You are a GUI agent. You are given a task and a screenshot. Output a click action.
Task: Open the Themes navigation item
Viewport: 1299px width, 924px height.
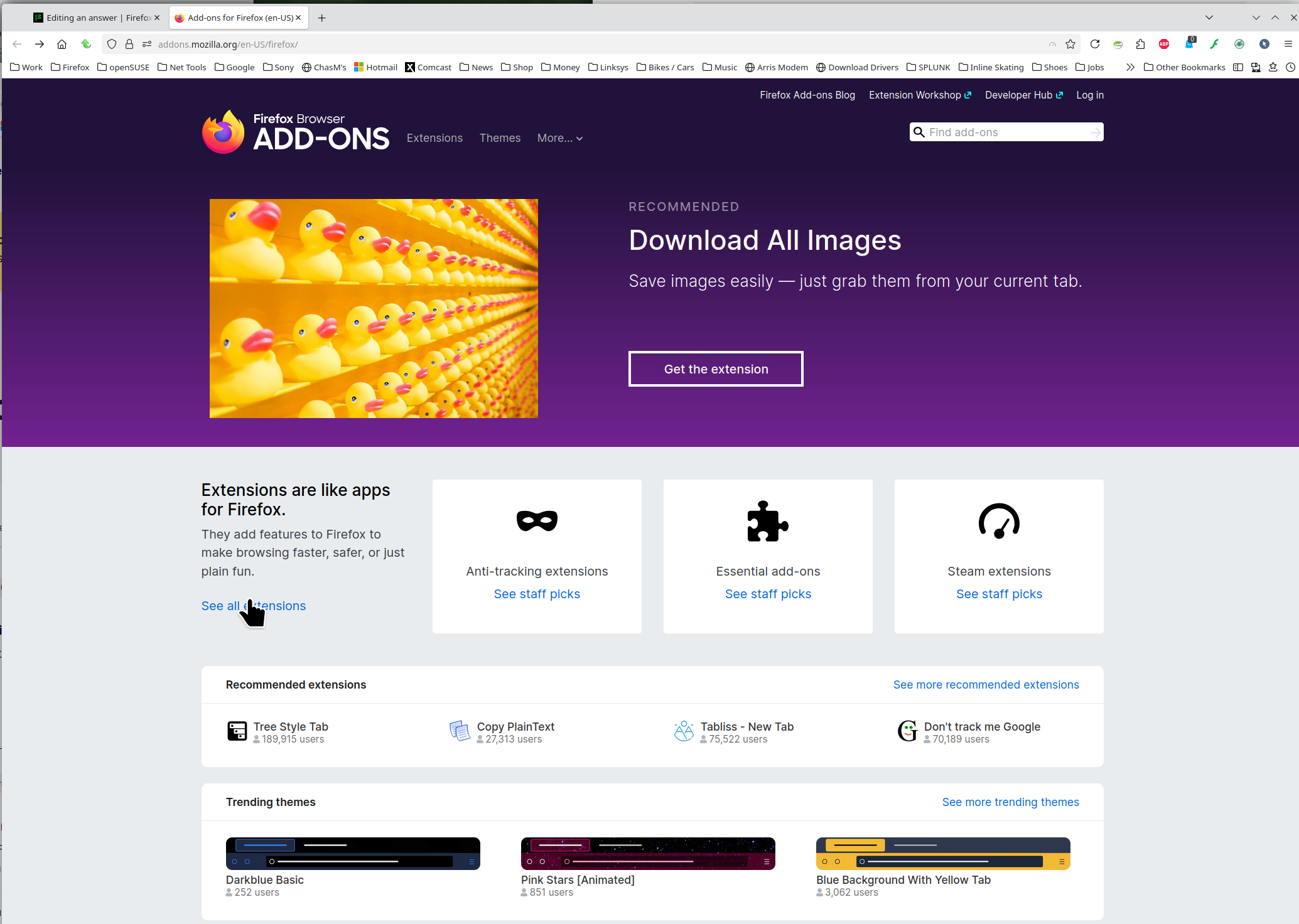500,138
